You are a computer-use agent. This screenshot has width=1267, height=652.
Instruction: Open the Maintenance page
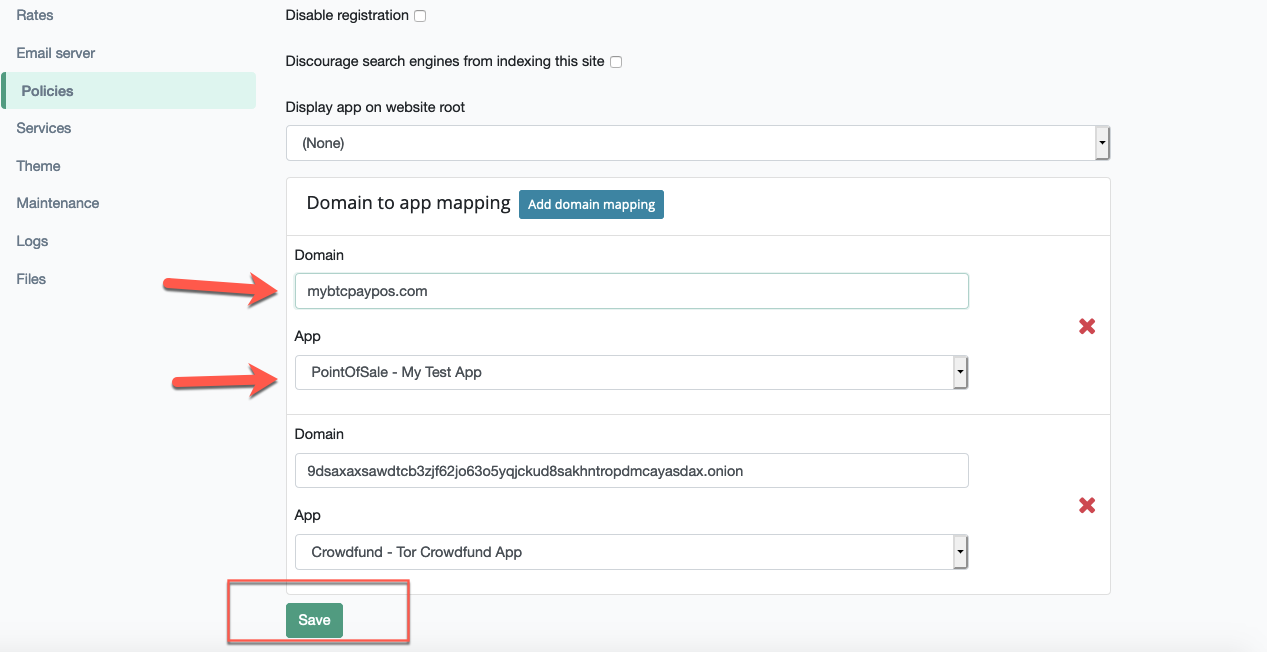(58, 203)
